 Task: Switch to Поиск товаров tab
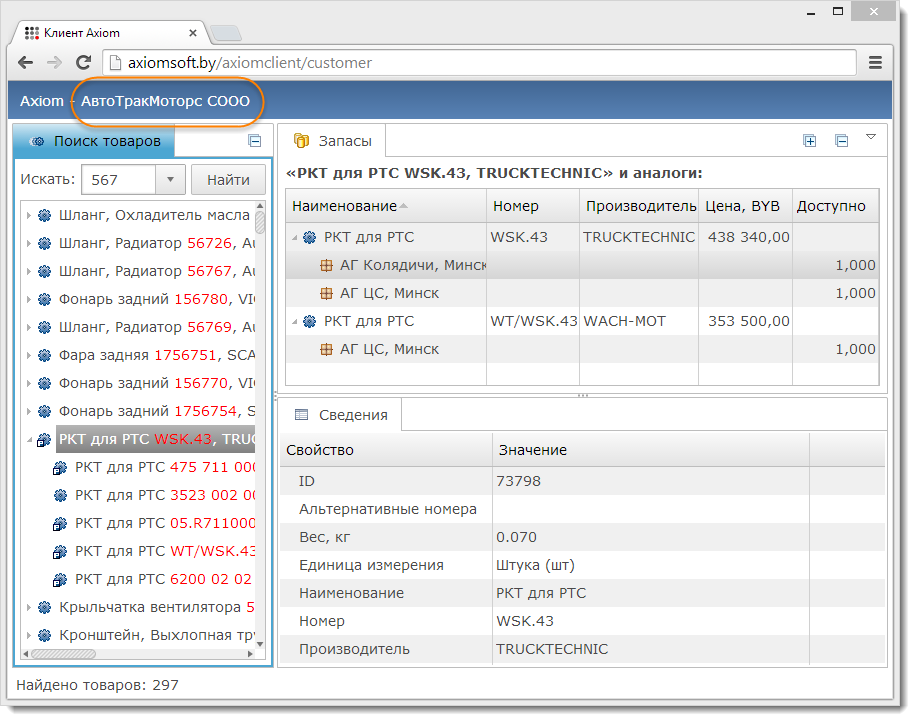pyautogui.click(x=94, y=141)
